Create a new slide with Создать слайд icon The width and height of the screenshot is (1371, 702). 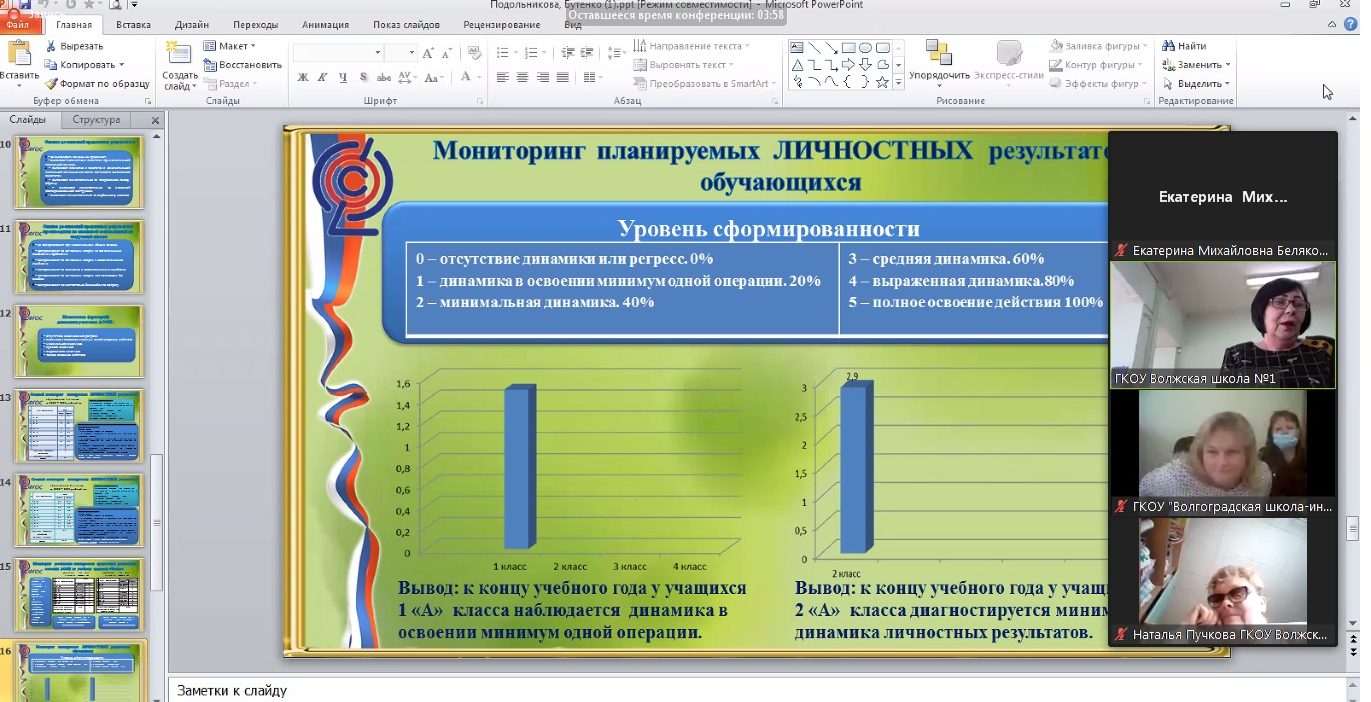click(x=179, y=55)
